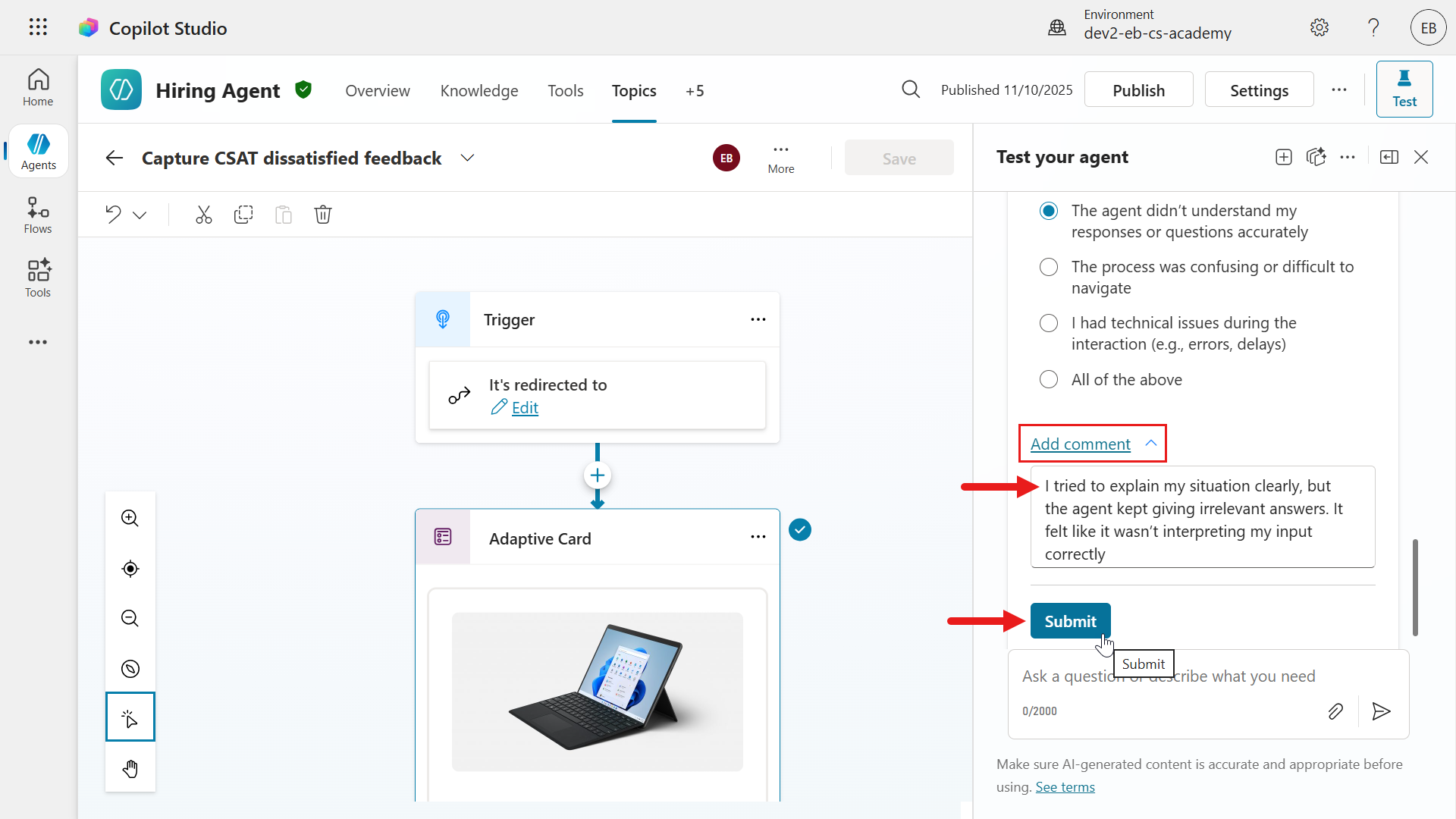
Task: Select 'All of the above' radio option
Action: (x=1048, y=379)
